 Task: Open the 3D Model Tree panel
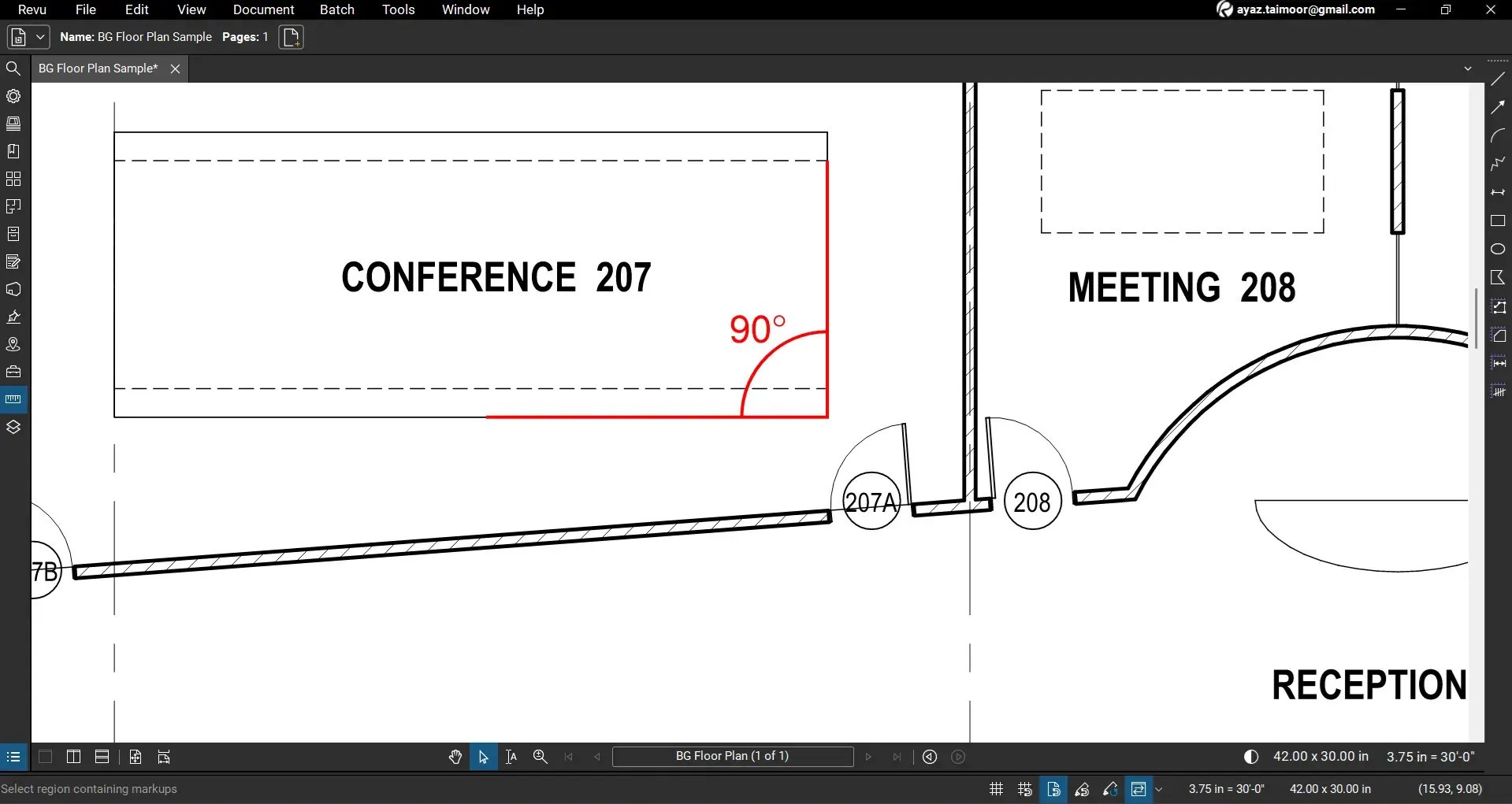click(13, 289)
